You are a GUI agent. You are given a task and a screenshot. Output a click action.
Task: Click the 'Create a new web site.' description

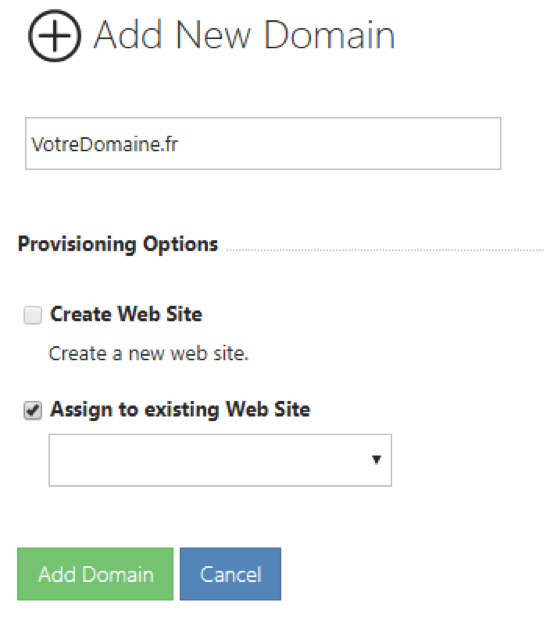click(148, 353)
